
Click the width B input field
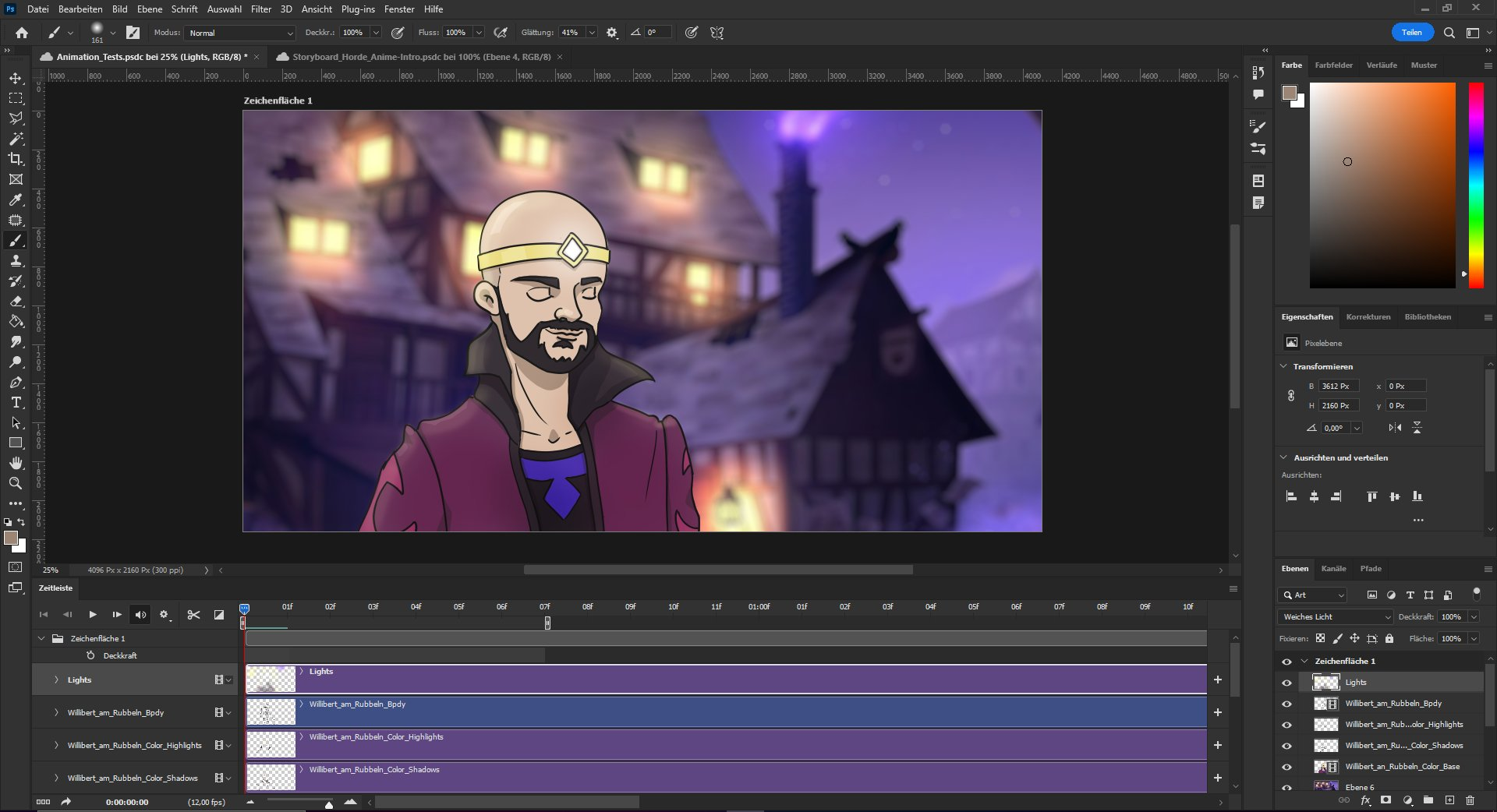1338,386
